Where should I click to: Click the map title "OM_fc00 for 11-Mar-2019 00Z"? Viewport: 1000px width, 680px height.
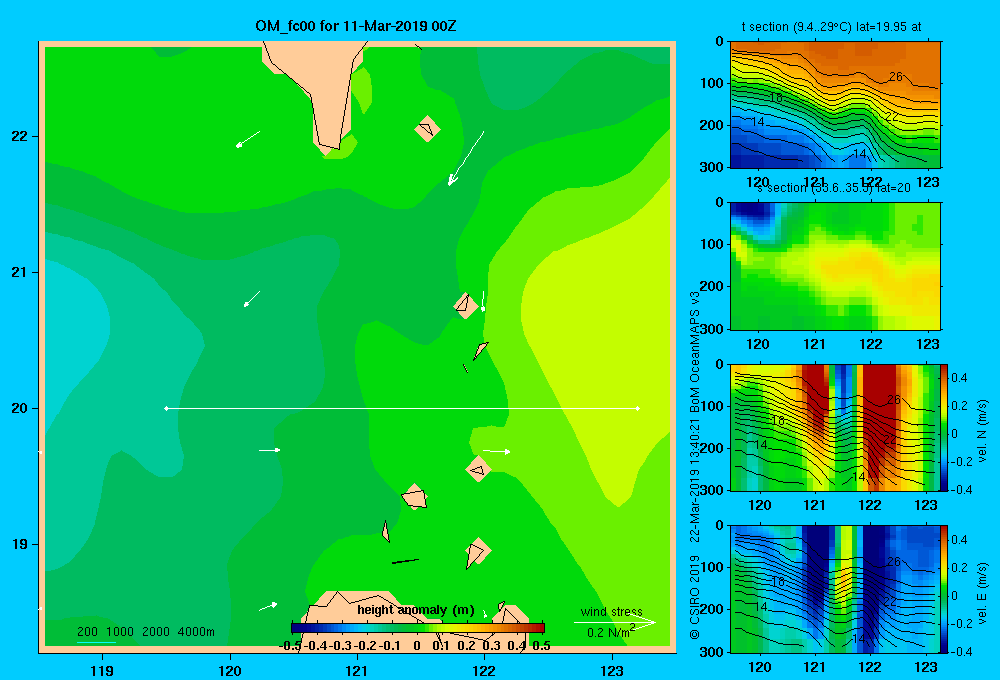pyautogui.click(x=355, y=26)
